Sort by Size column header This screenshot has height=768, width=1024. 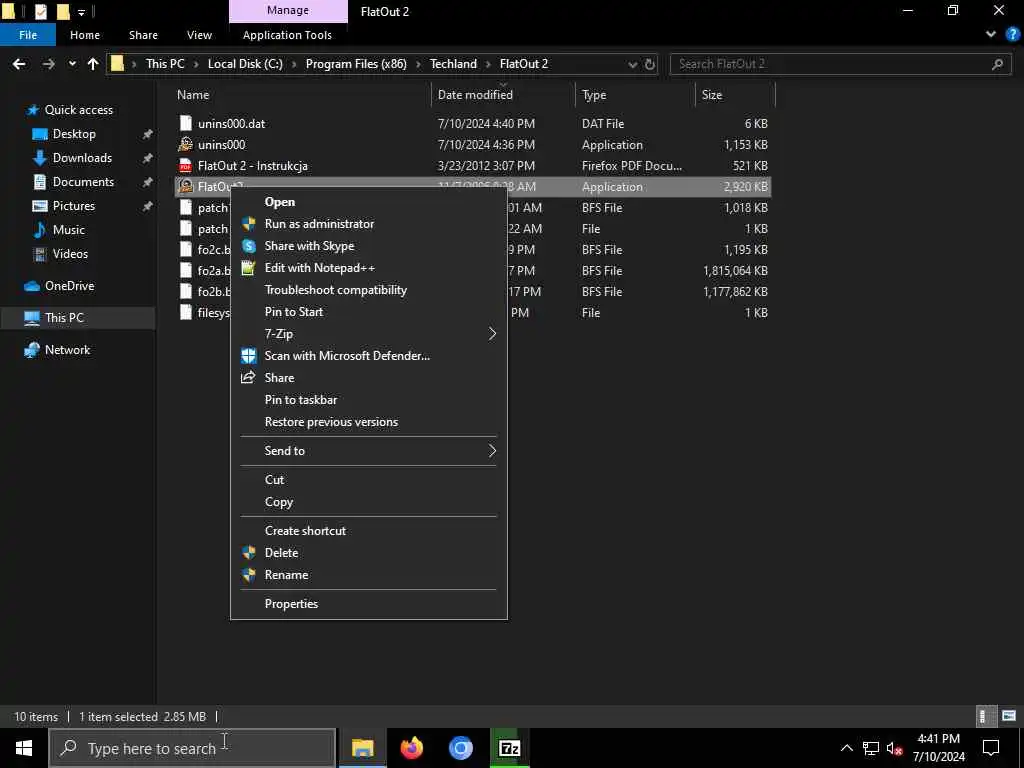click(735, 95)
